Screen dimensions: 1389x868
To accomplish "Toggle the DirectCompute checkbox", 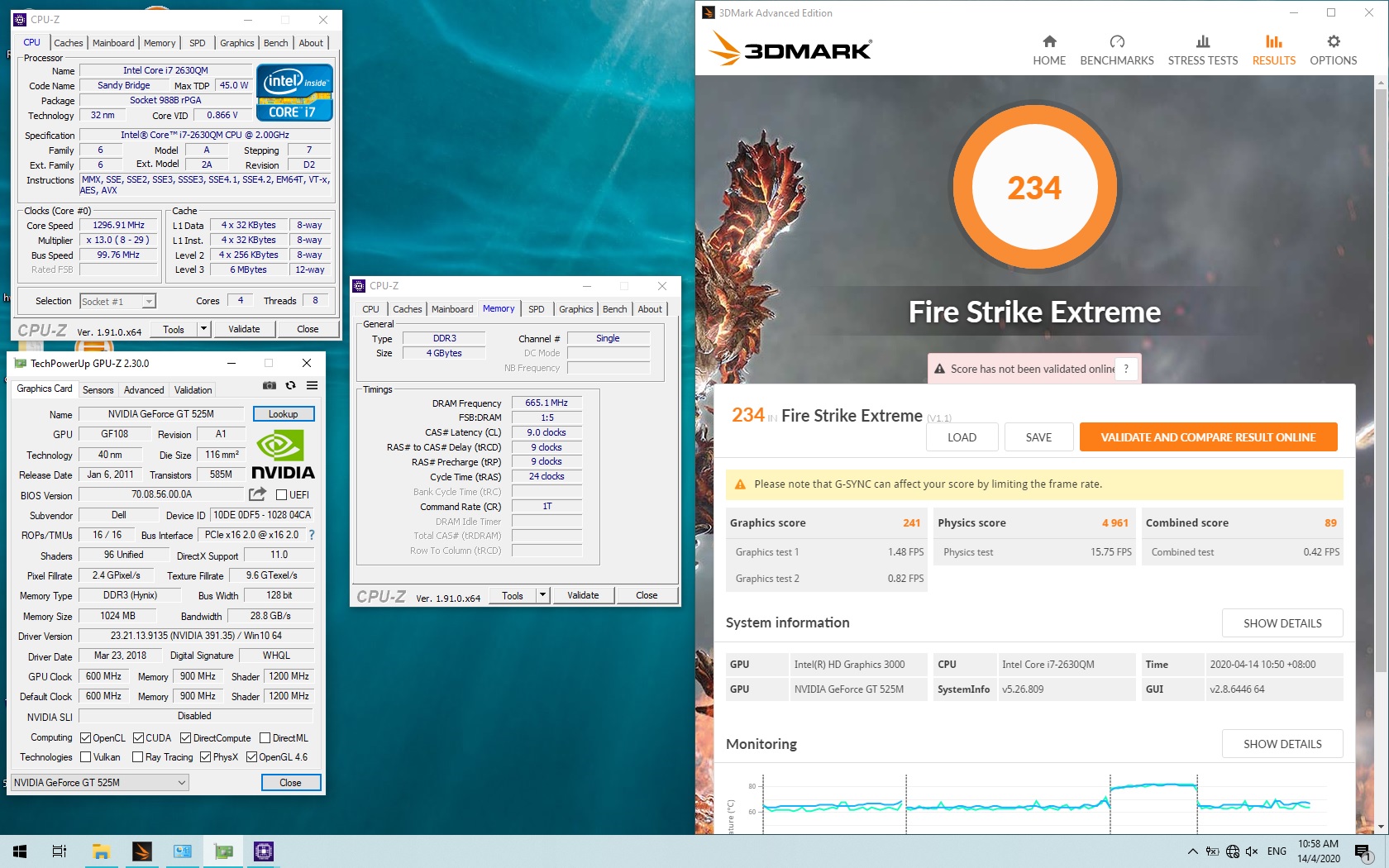I will (185, 737).
